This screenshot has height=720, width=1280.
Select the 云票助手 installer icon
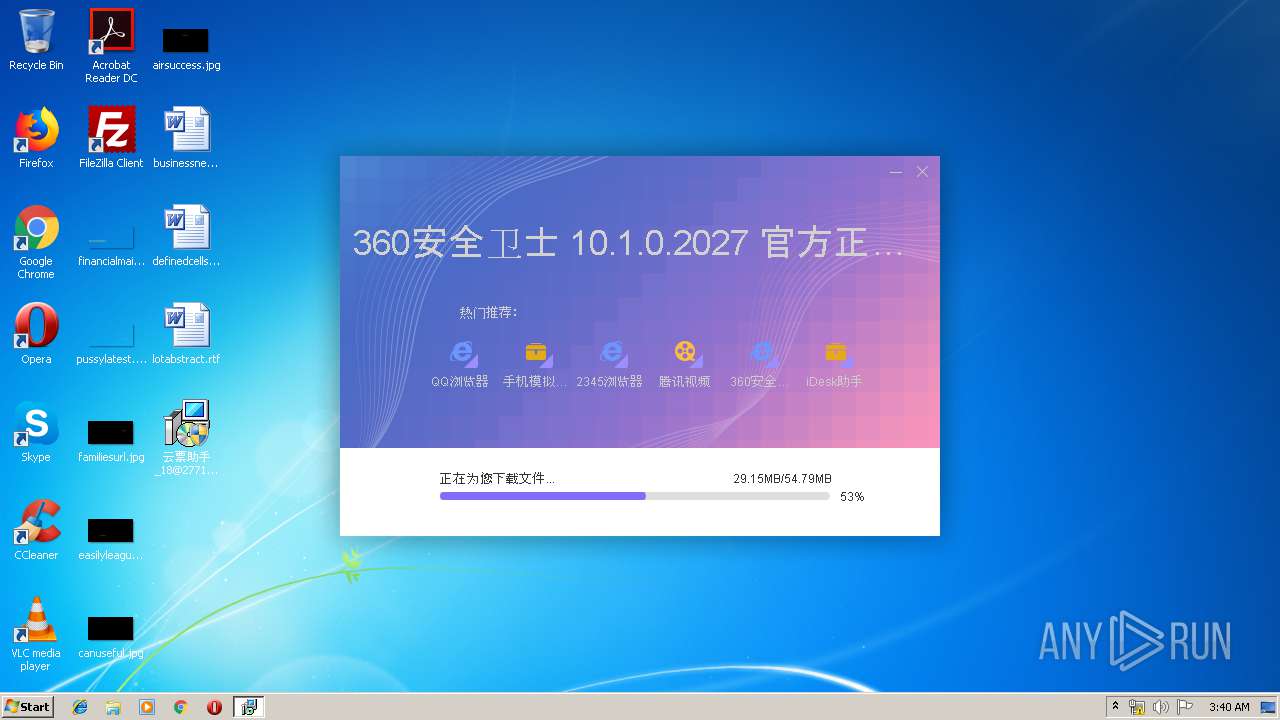(186, 438)
